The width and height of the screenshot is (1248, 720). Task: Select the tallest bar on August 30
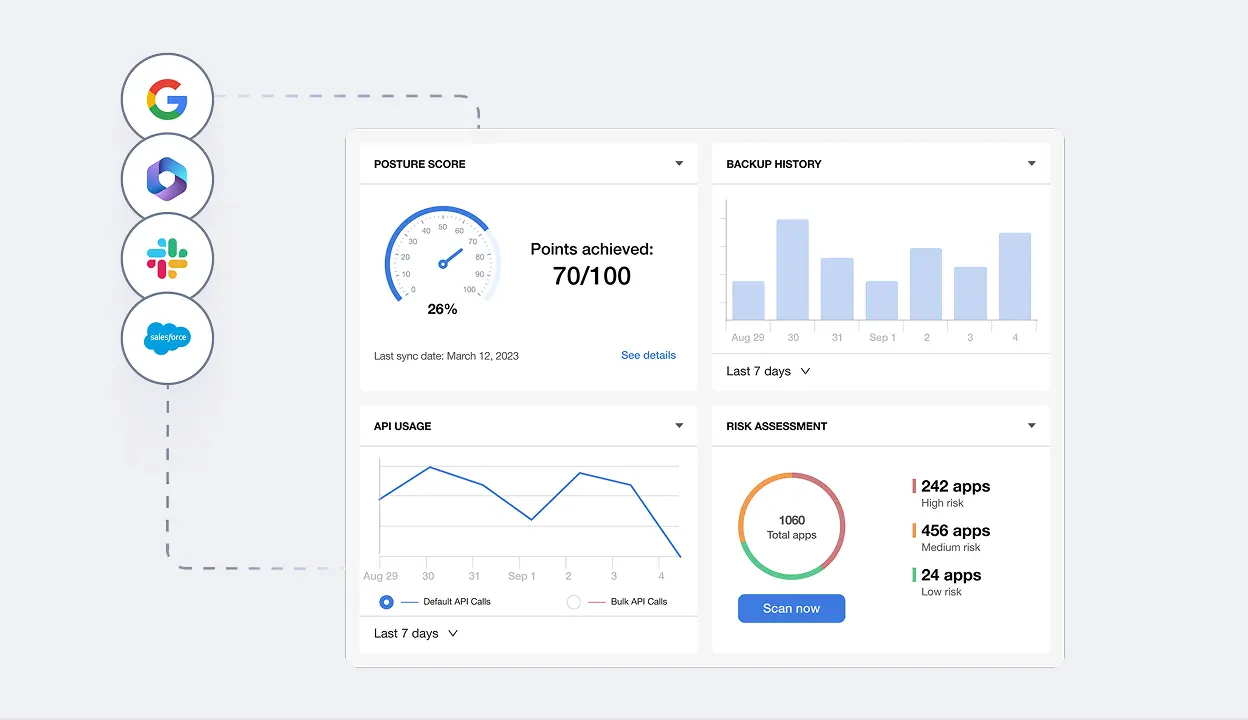click(x=793, y=270)
